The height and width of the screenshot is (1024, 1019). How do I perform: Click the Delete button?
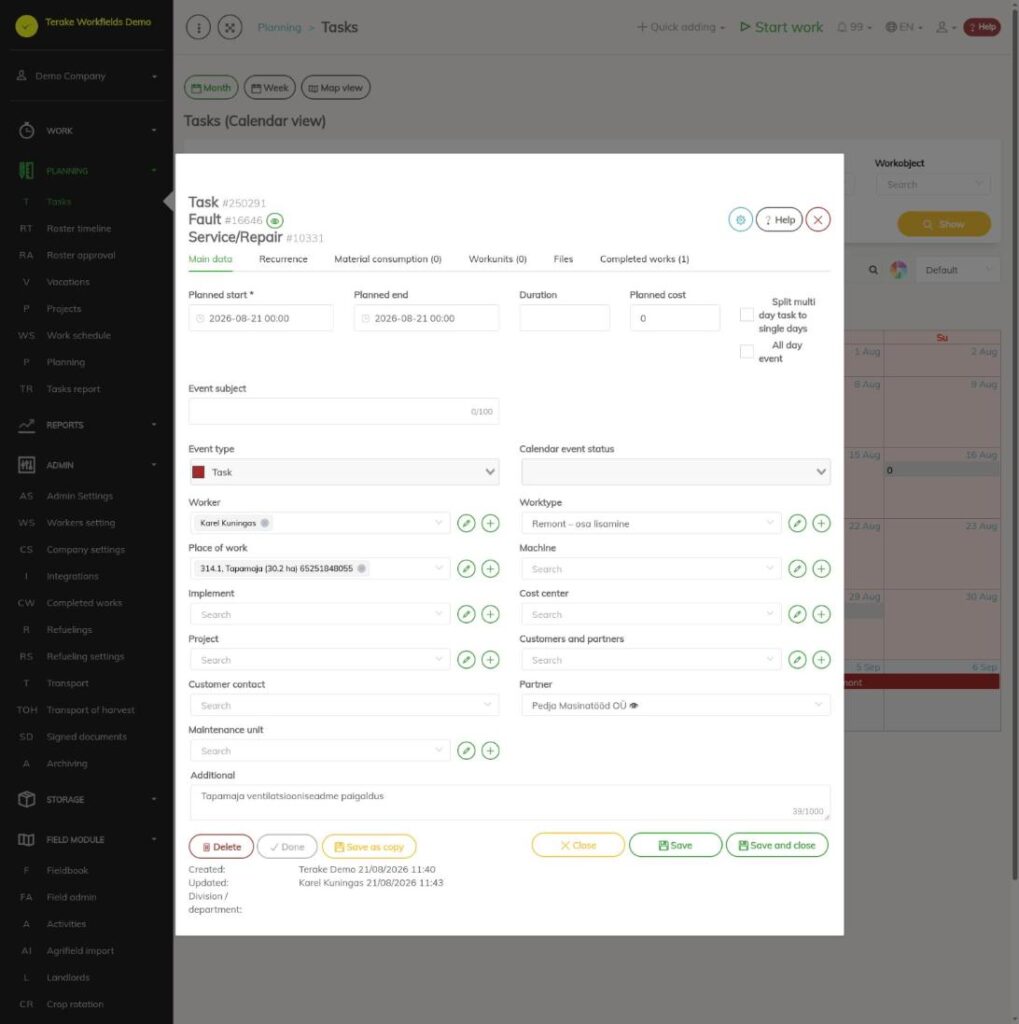[x=221, y=846]
